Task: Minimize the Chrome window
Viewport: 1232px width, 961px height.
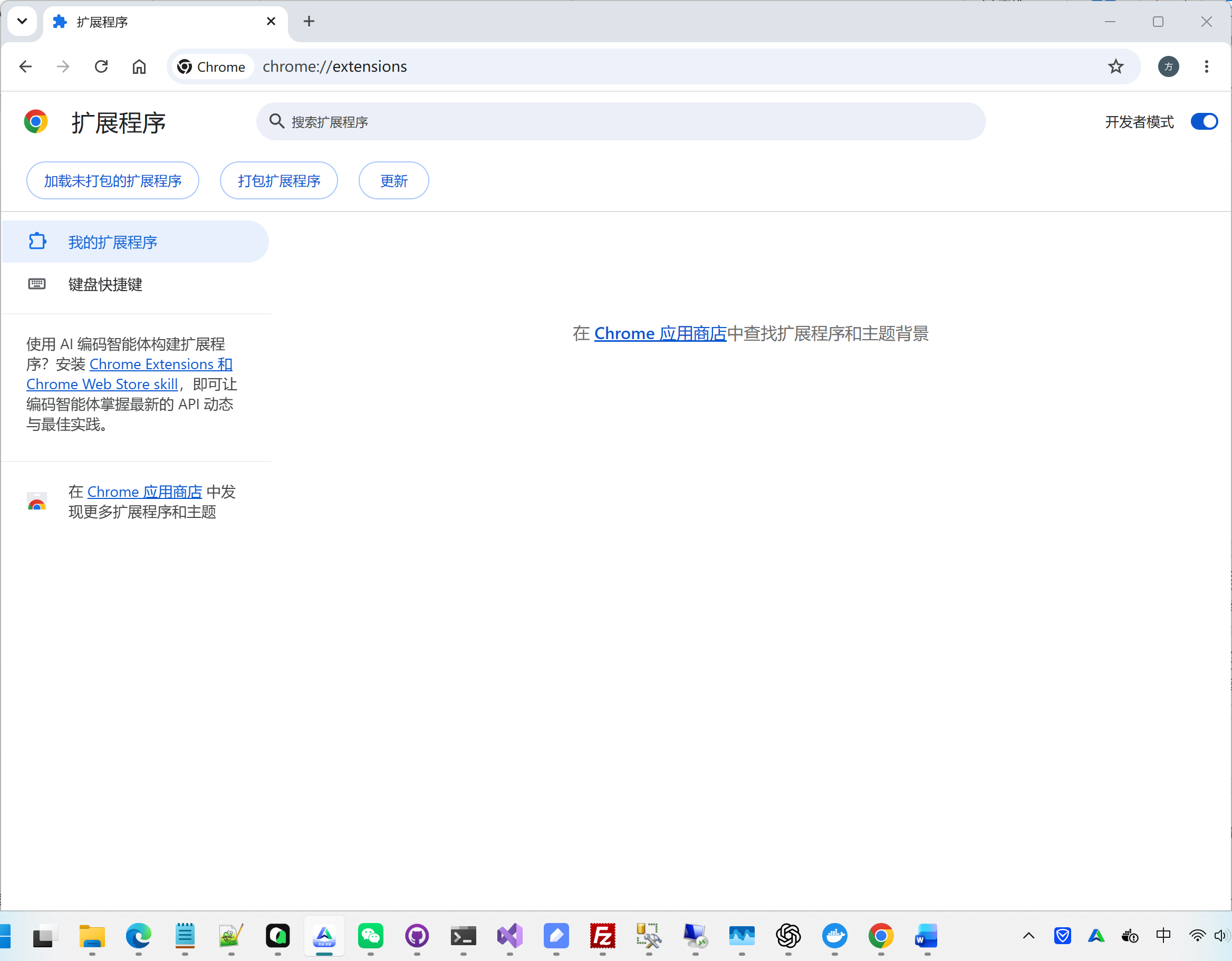Action: [1110, 22]
